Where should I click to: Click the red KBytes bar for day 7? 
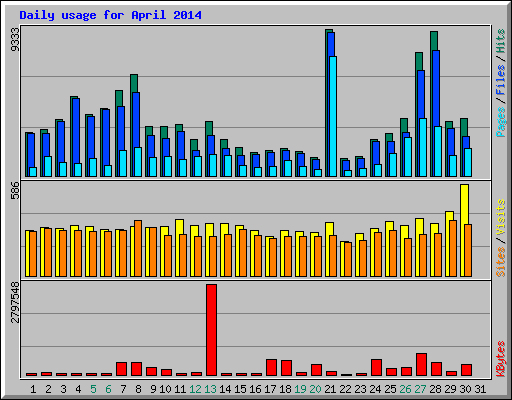(x=121, y=369)
